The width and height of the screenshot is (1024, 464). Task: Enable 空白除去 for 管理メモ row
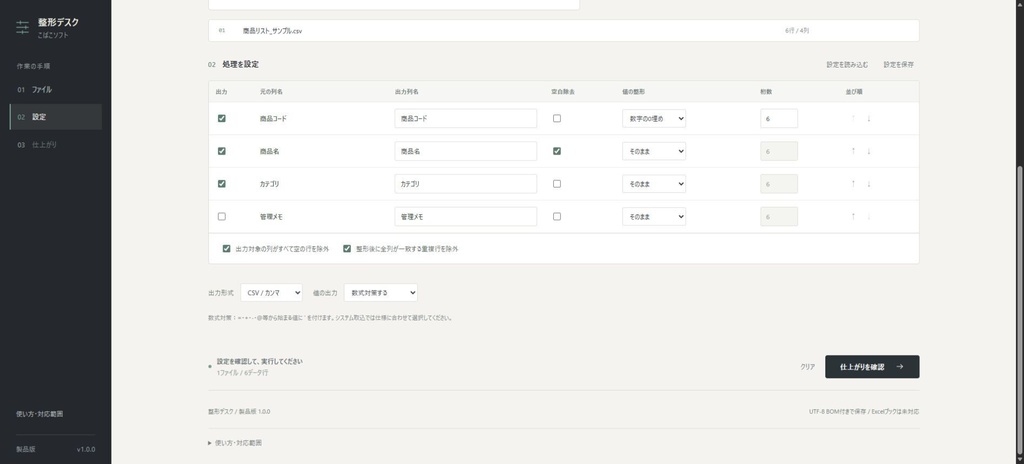click(x=556, y=216)
